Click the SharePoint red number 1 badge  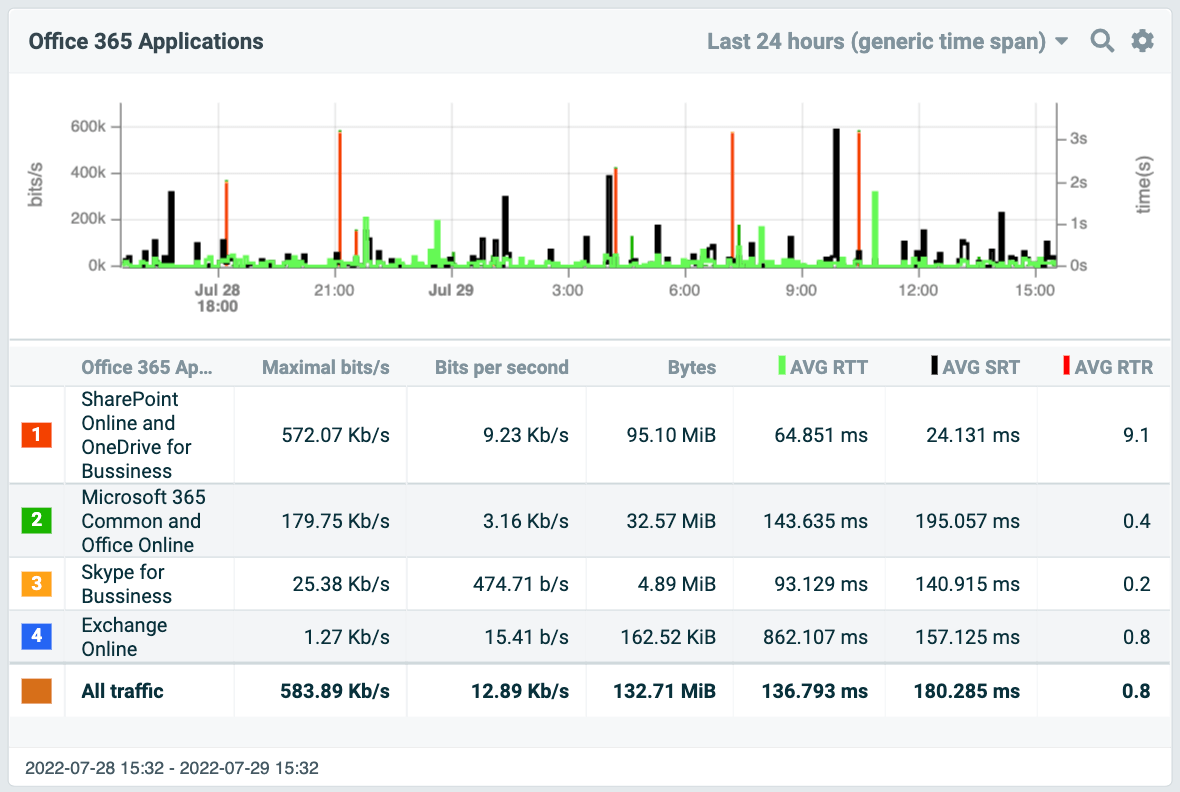point(36,435)
